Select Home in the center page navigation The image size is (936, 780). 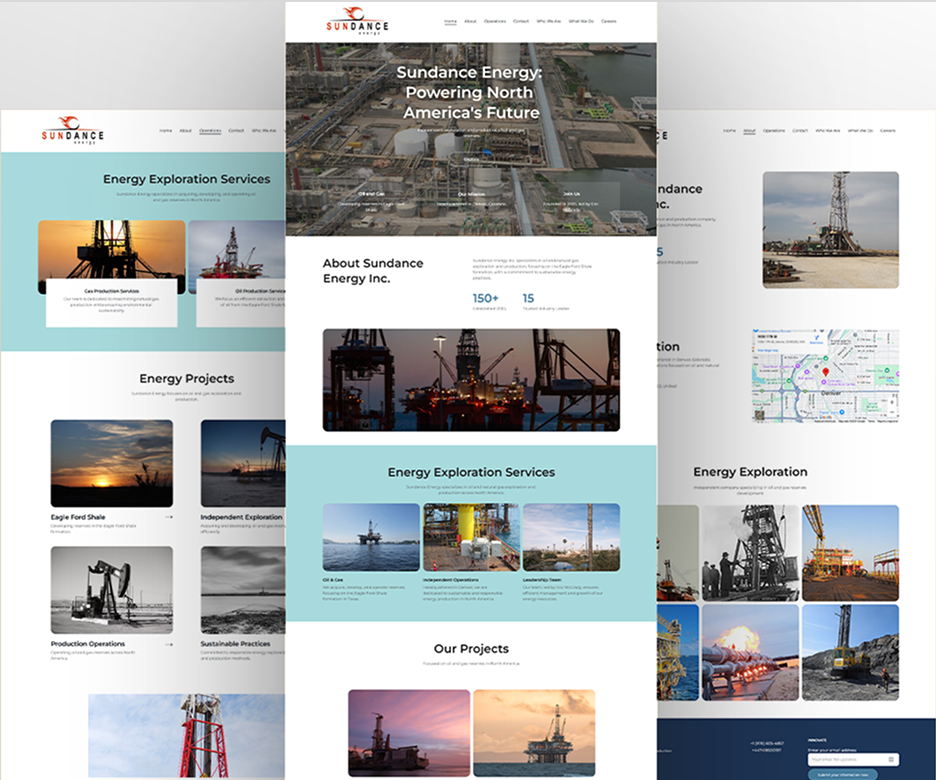(450, 21)
